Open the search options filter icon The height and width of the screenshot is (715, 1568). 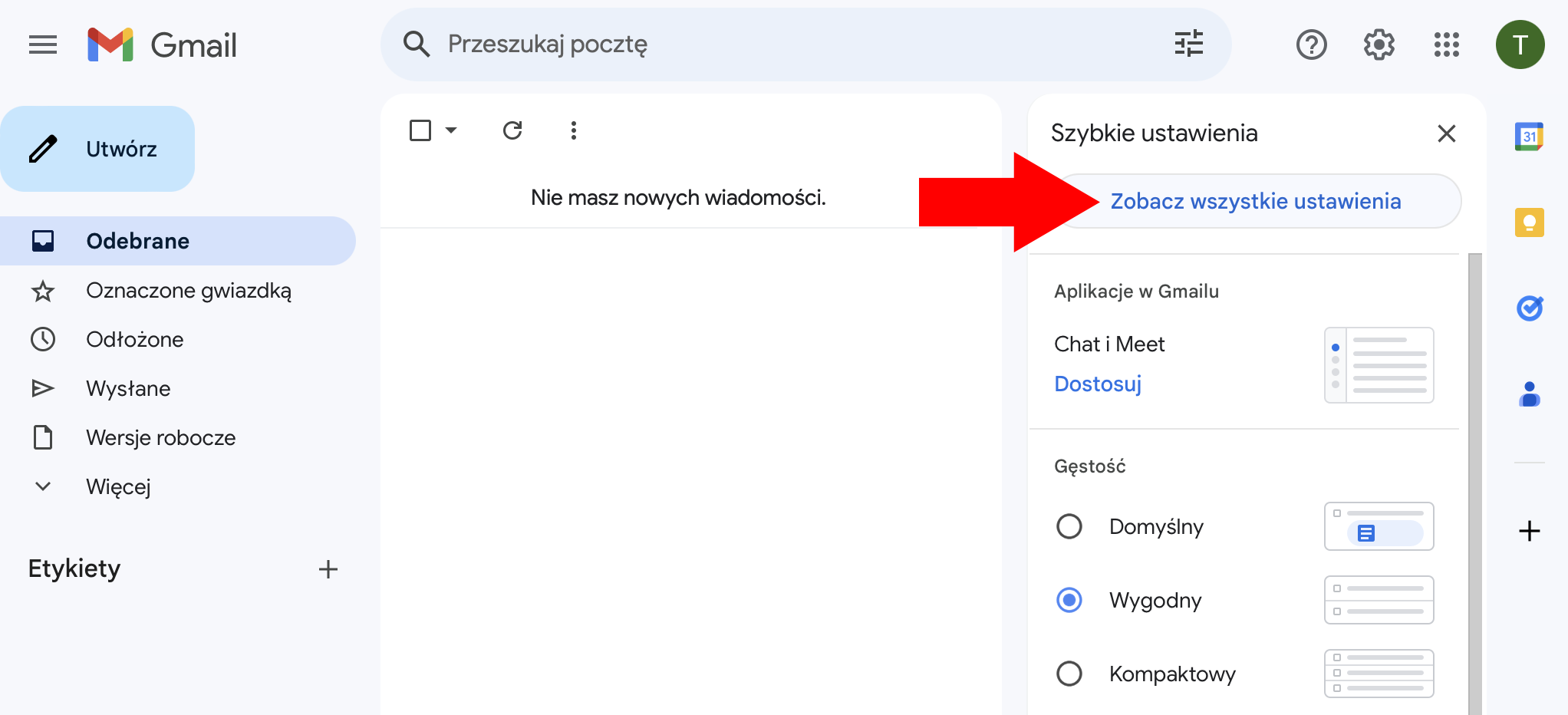click(x=1188, y=44)
